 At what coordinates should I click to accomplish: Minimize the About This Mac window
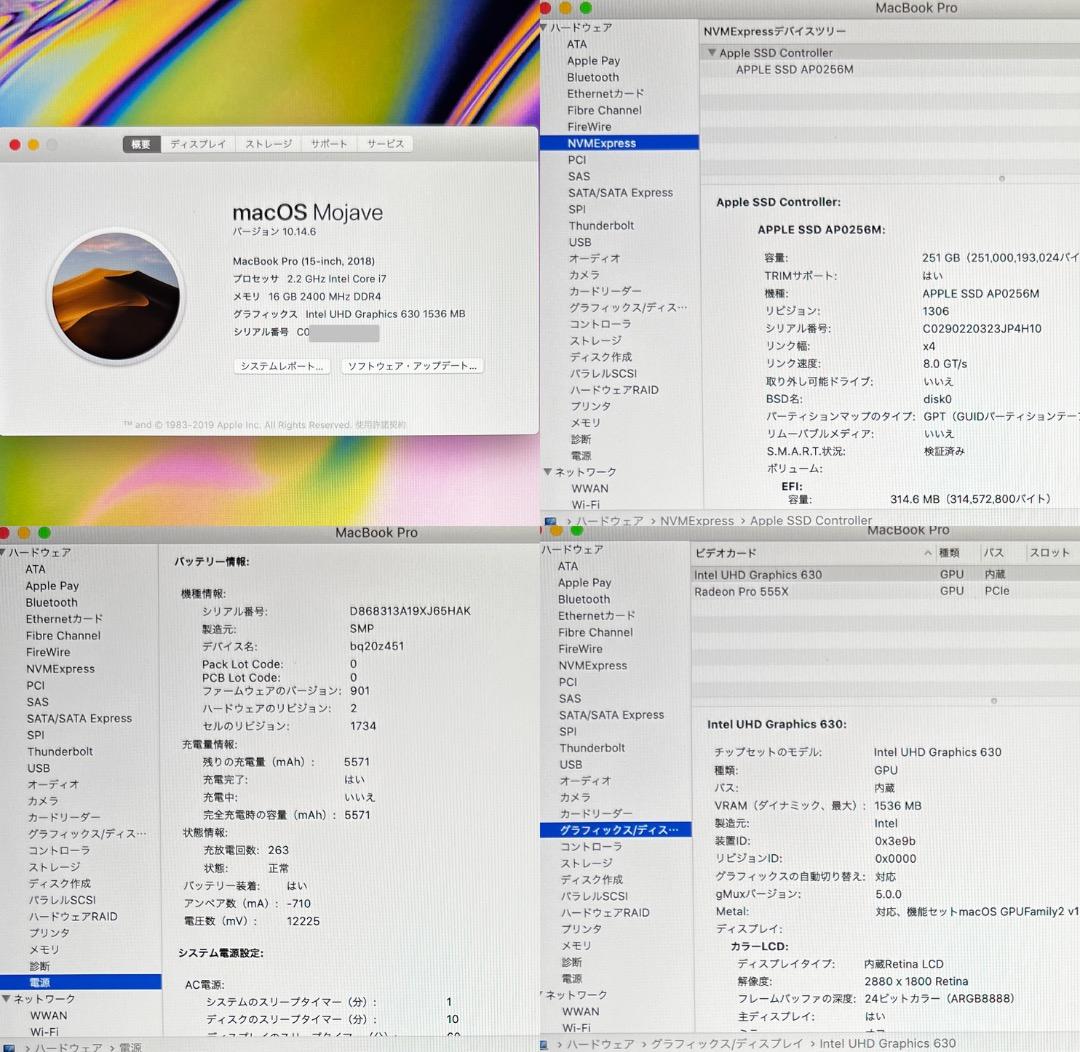(x=33, y=145)
